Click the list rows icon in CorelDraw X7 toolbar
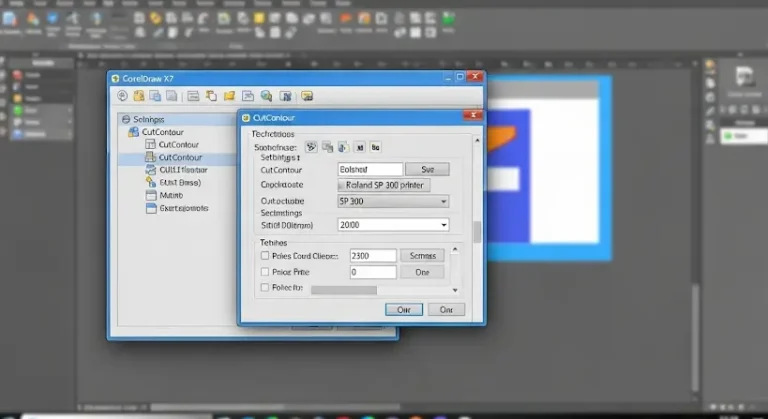The height and width of the screenshot is (419, 768). 193,96
